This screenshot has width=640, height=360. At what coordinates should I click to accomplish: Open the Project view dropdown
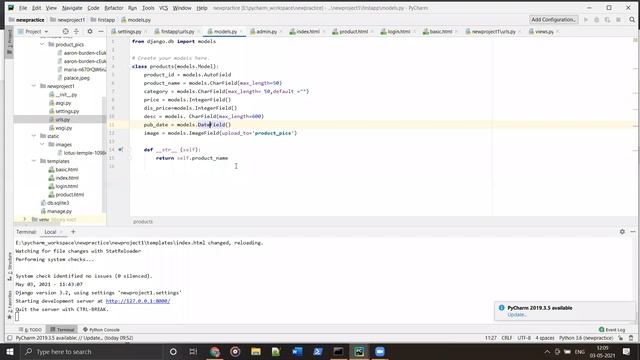pos(33,31)
